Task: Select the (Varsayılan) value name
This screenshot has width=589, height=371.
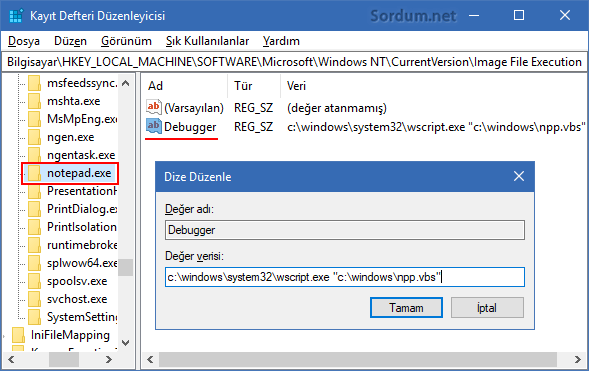Action: pos(194,108)
